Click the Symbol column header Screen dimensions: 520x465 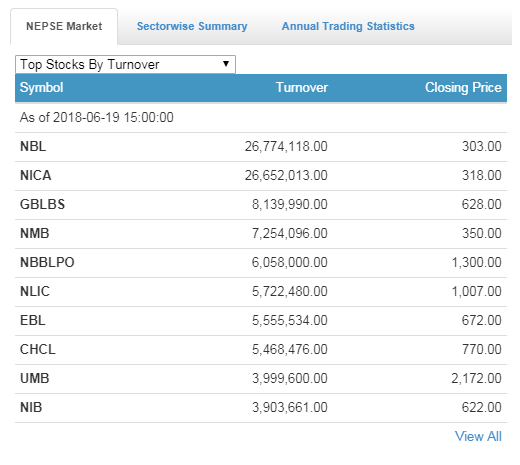pyautogui.click(x=42, y=88)
